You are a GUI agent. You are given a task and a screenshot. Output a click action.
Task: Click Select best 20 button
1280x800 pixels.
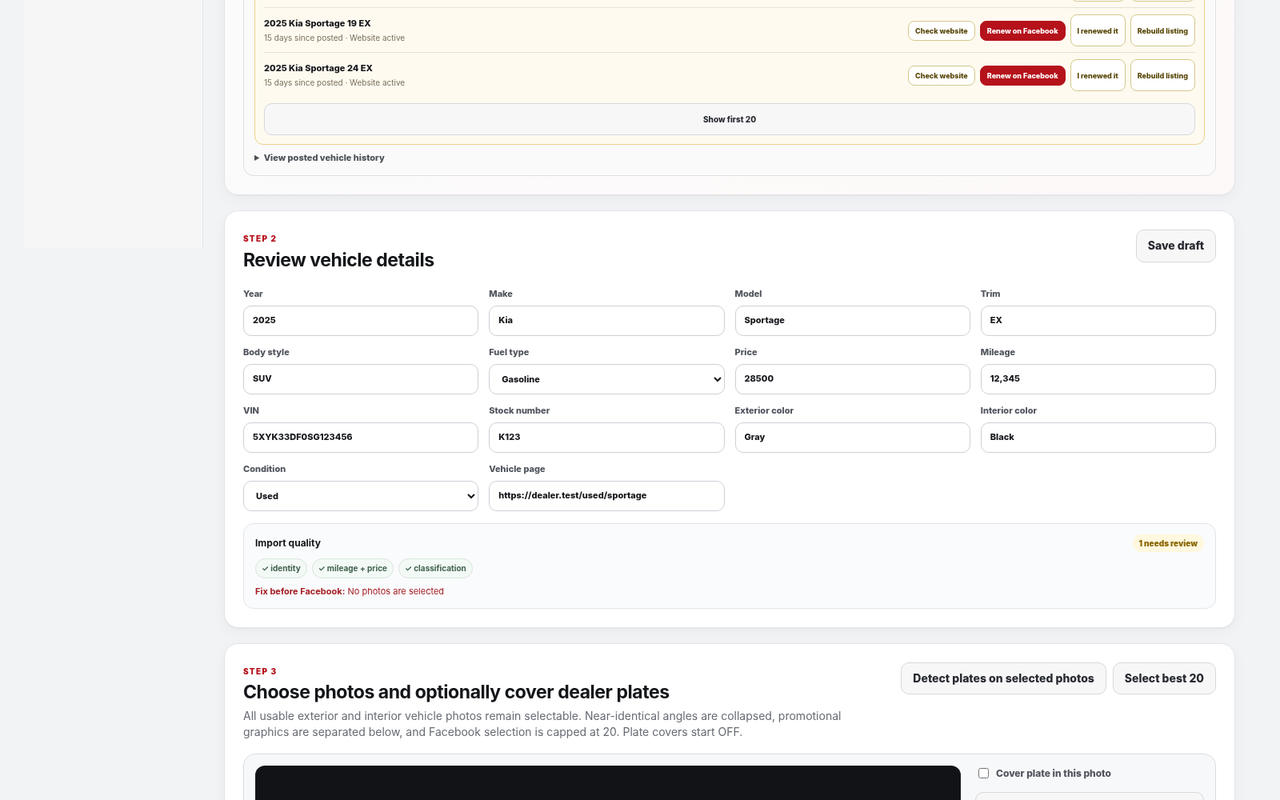[1164, 678]
